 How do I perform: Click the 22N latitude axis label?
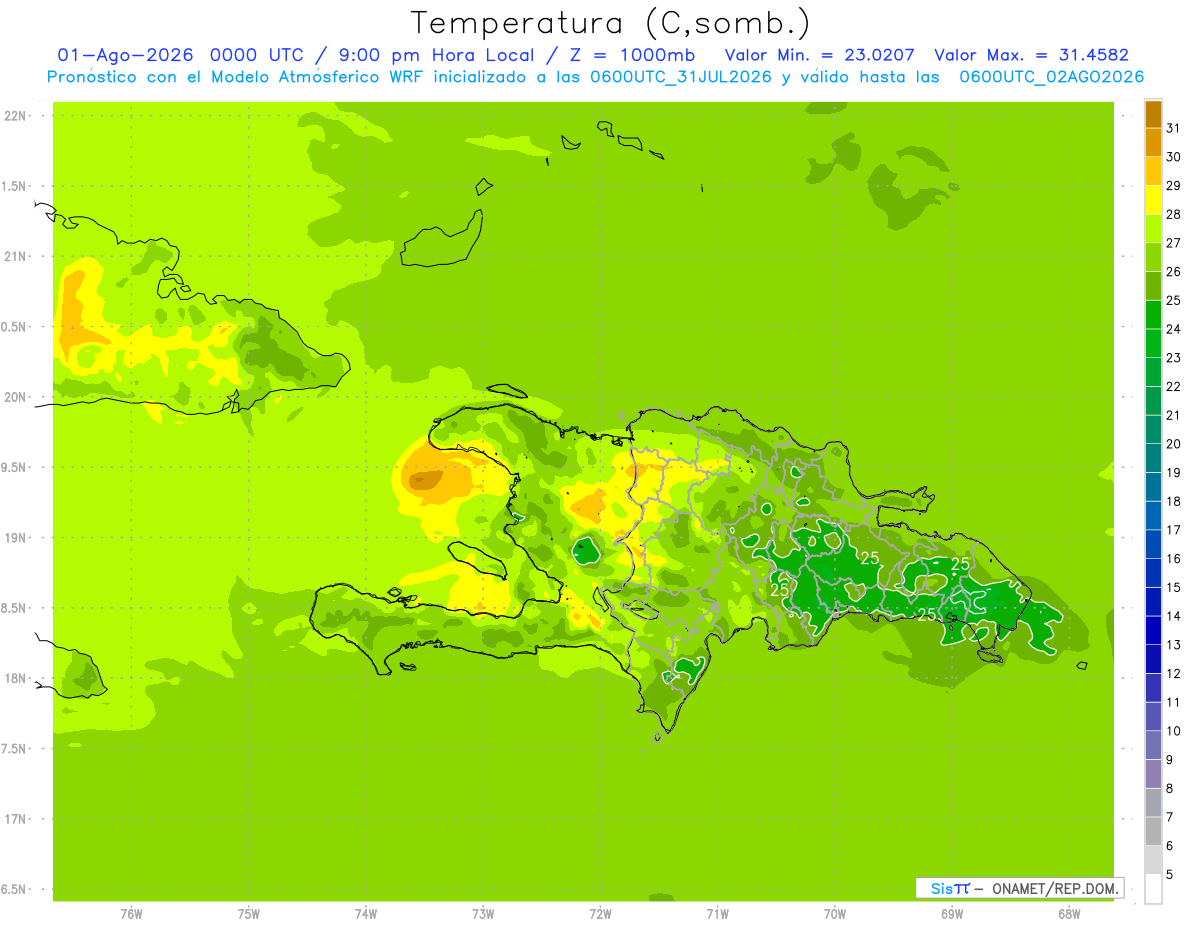click(15, 116)
